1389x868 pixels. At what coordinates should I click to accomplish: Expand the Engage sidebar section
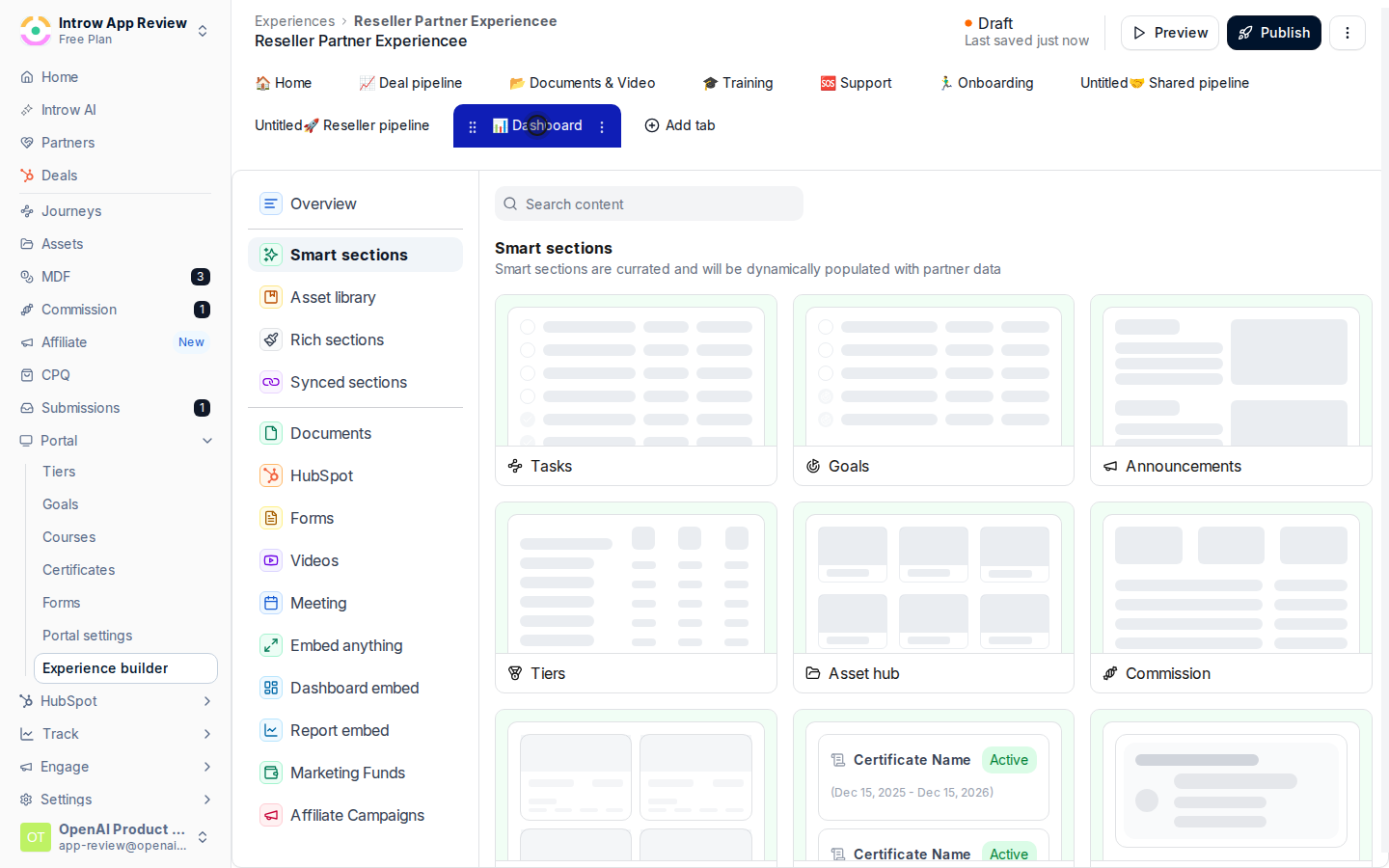click(207, 767)
